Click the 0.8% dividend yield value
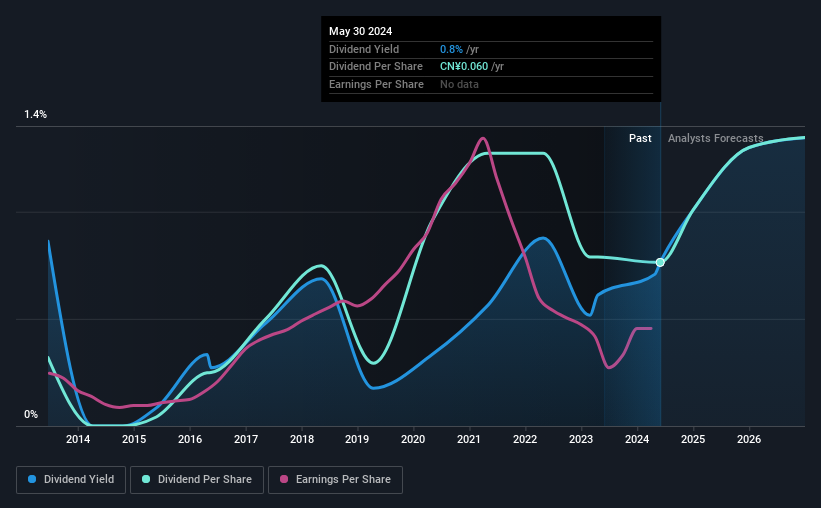This screenshot has width=821, height=508. pos(451,49)
